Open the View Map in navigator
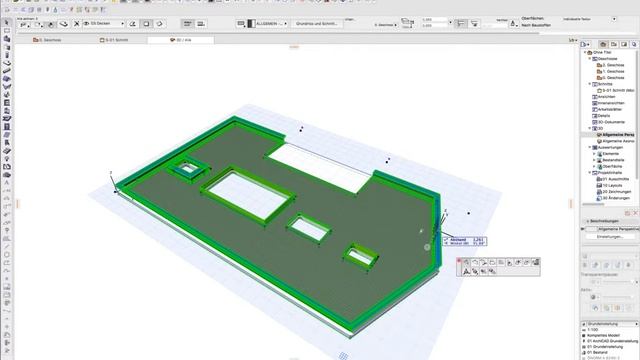 (613, 44)
